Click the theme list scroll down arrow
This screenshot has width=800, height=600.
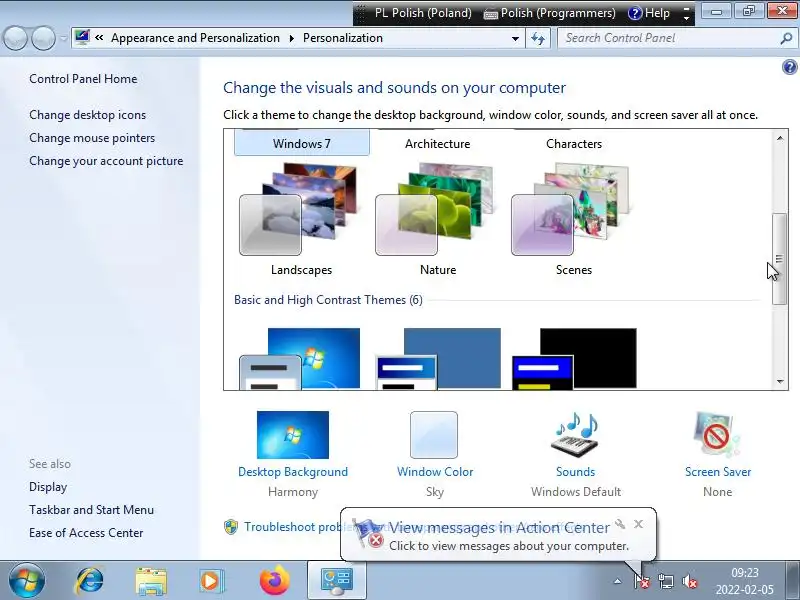pos(780,382)
